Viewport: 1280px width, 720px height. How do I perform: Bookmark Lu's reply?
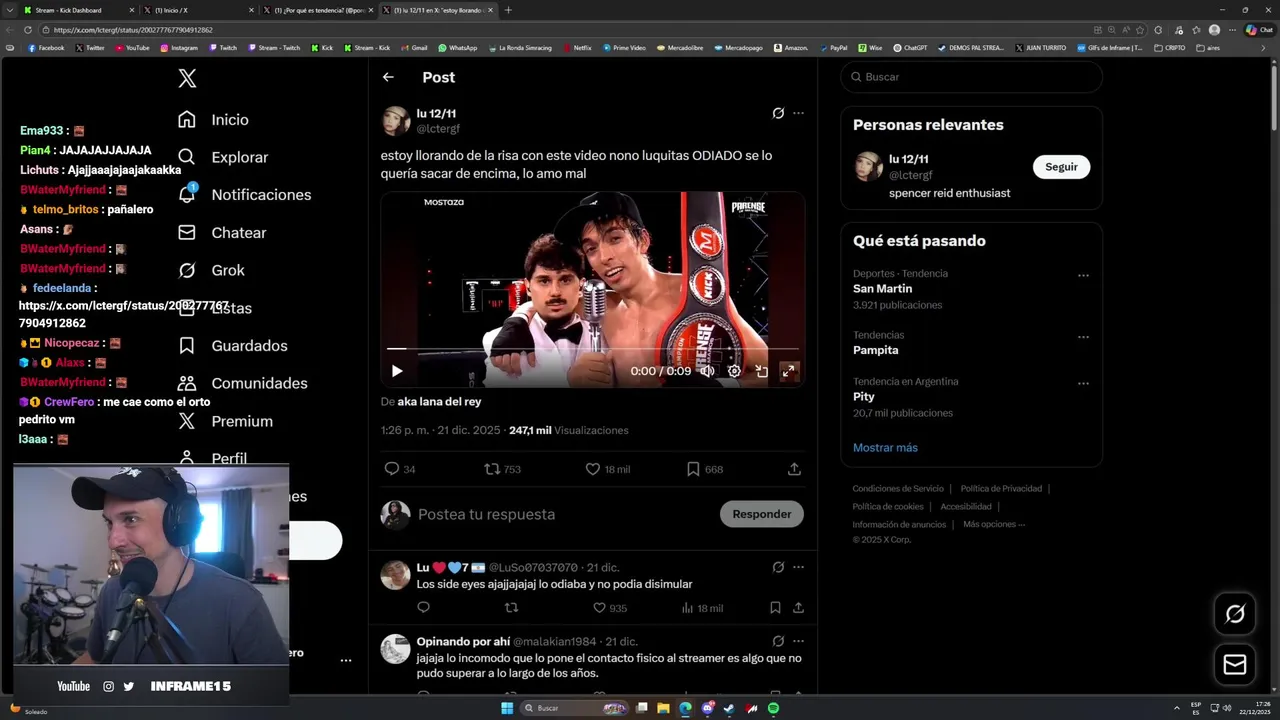point(775,608)
